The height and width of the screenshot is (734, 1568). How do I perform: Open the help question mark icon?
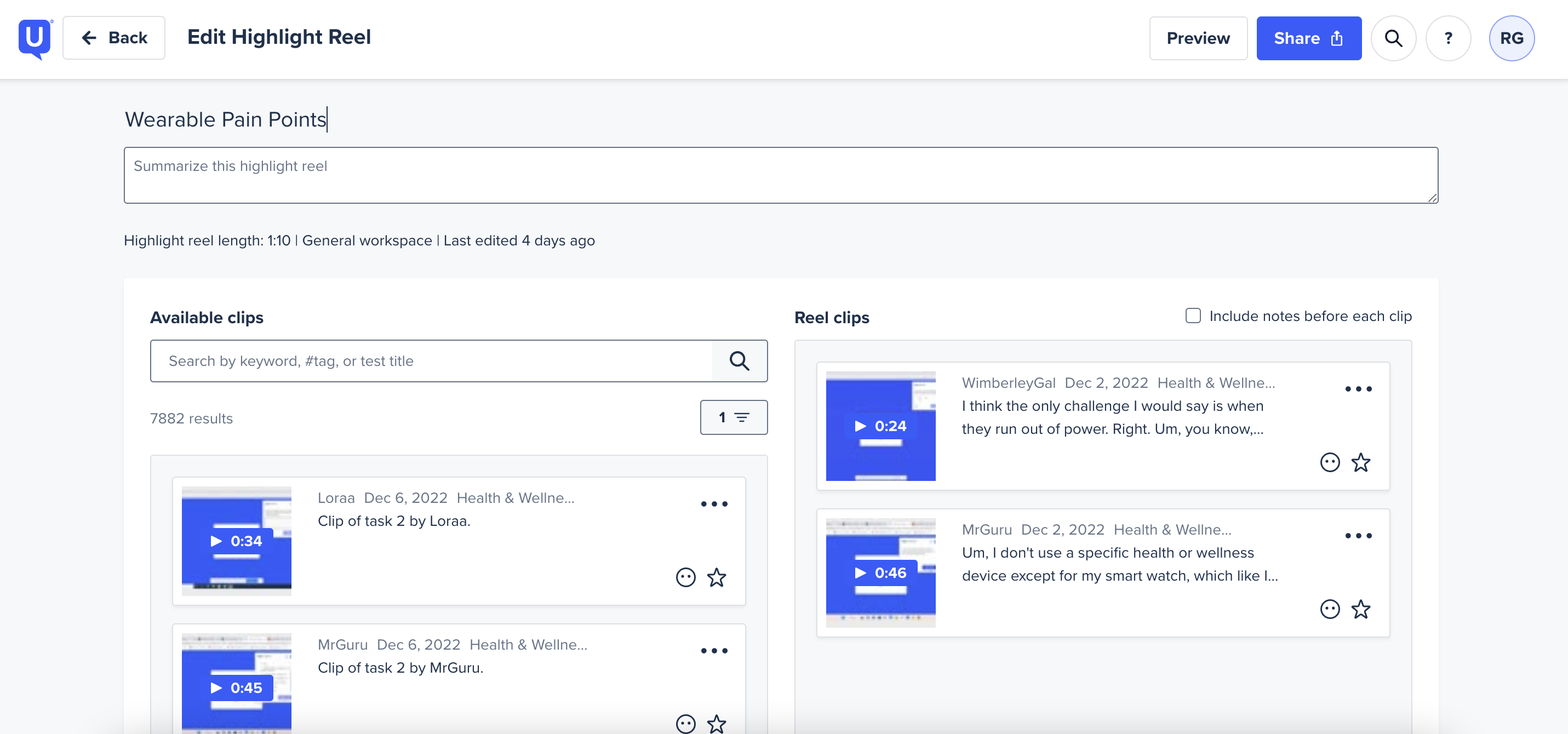[1447, 38]
